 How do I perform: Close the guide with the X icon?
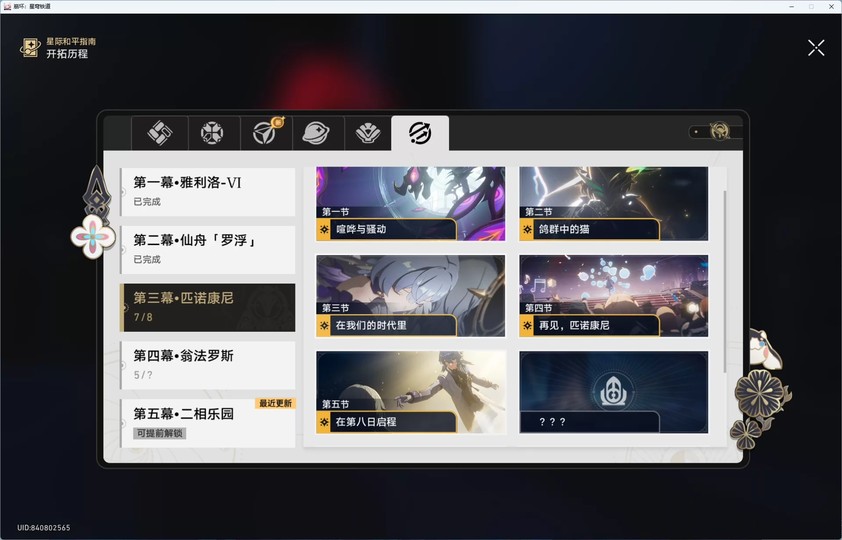tap(816, 48)
